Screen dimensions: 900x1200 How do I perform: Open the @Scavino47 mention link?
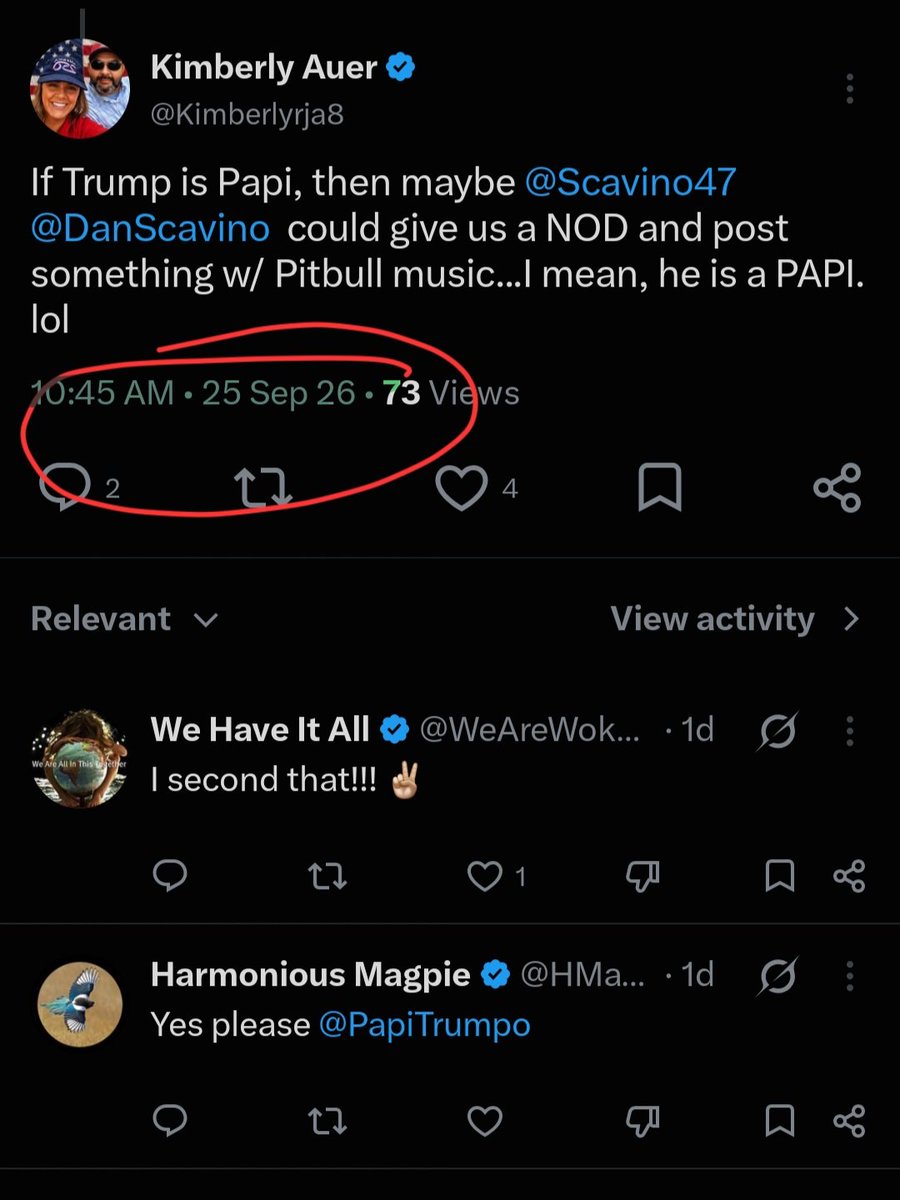coord(630,182)
